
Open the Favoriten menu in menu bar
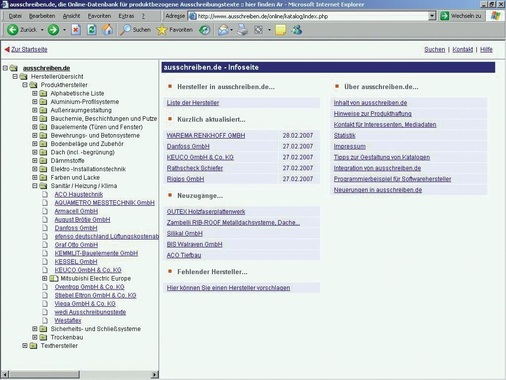99,16
